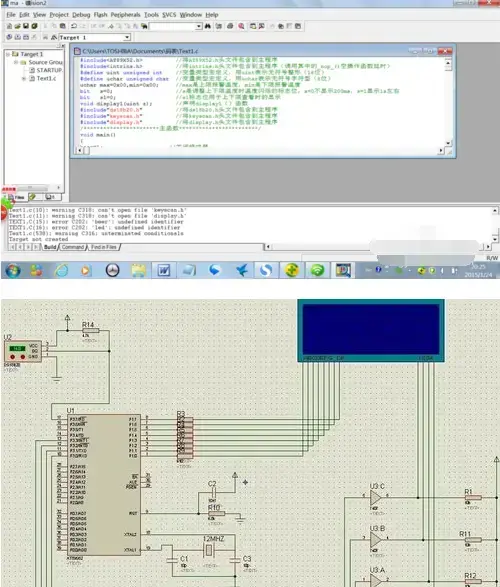Click the Word icon in taskbar

[164, 270]
